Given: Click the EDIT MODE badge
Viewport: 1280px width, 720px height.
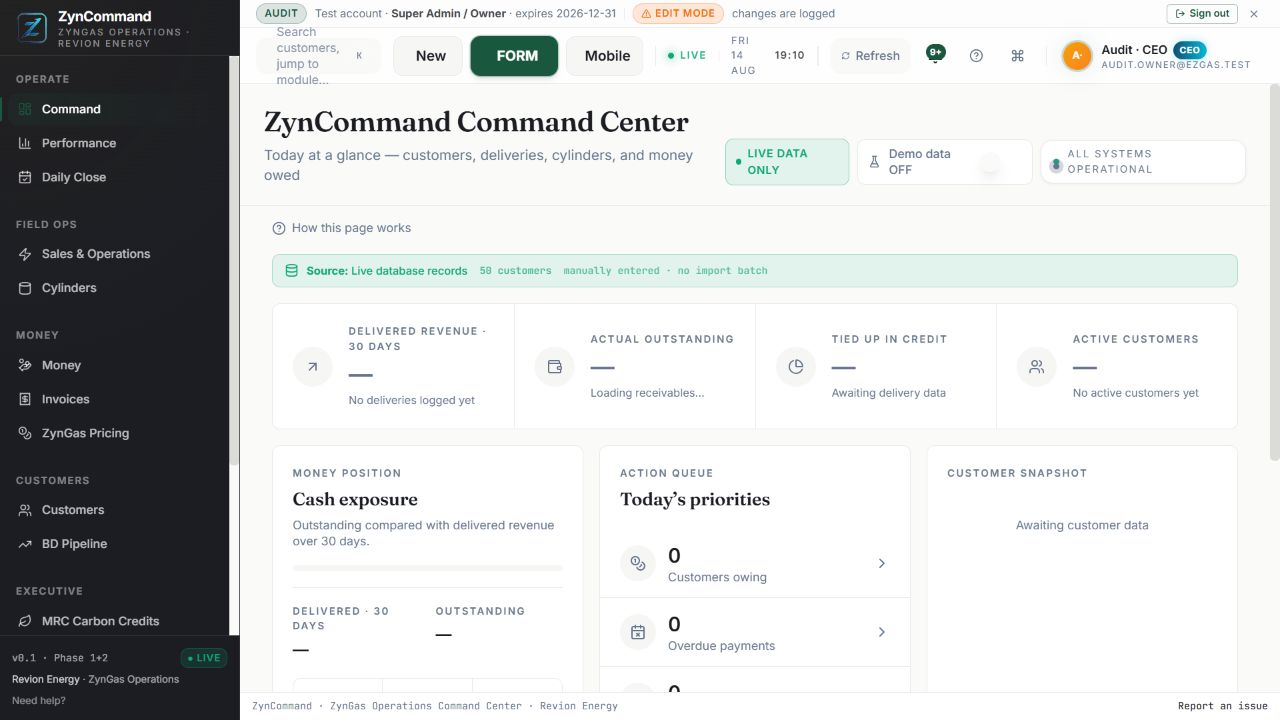Looking at the screenshot, I should [678, 13].
